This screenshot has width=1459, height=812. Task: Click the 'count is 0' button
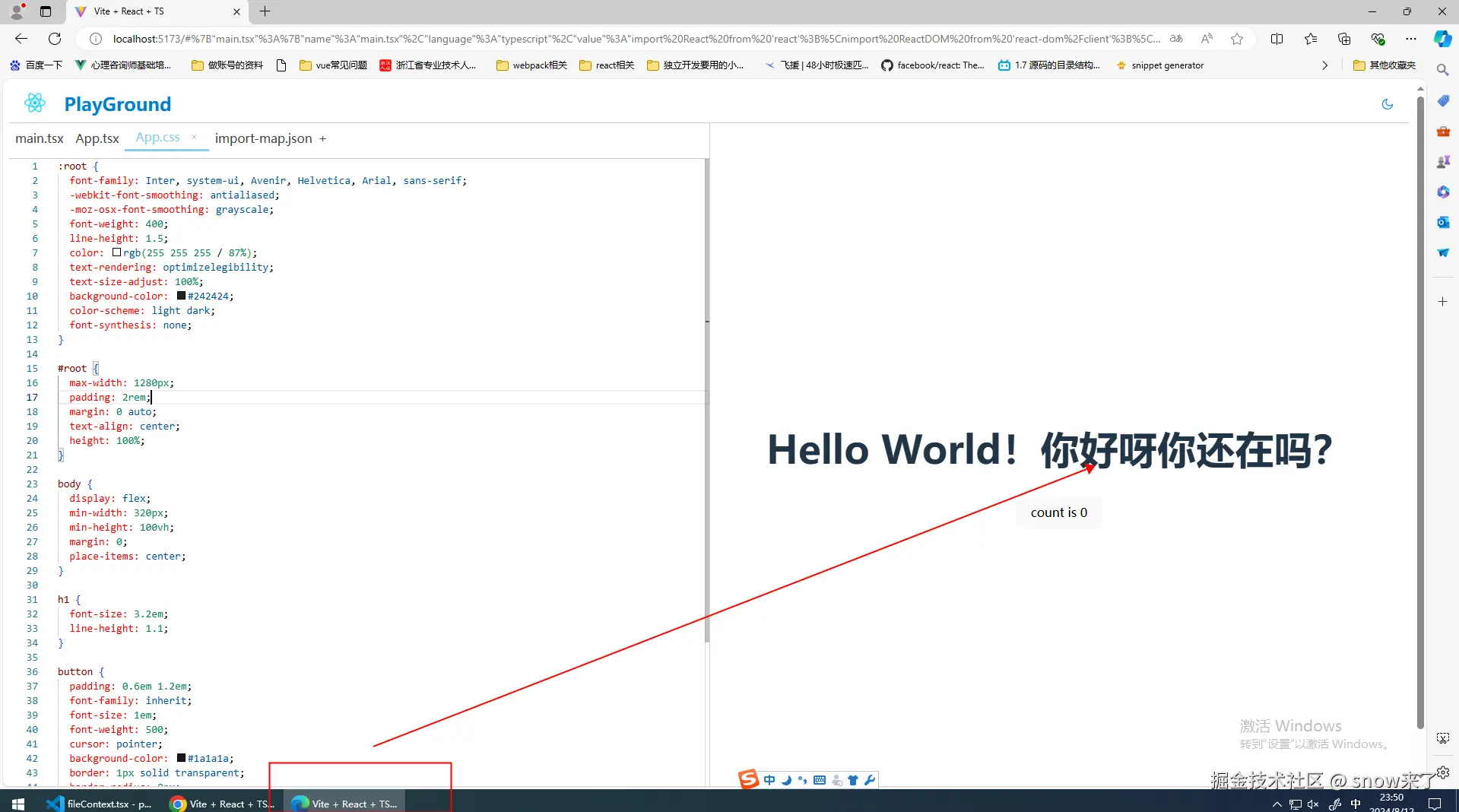1059,512
